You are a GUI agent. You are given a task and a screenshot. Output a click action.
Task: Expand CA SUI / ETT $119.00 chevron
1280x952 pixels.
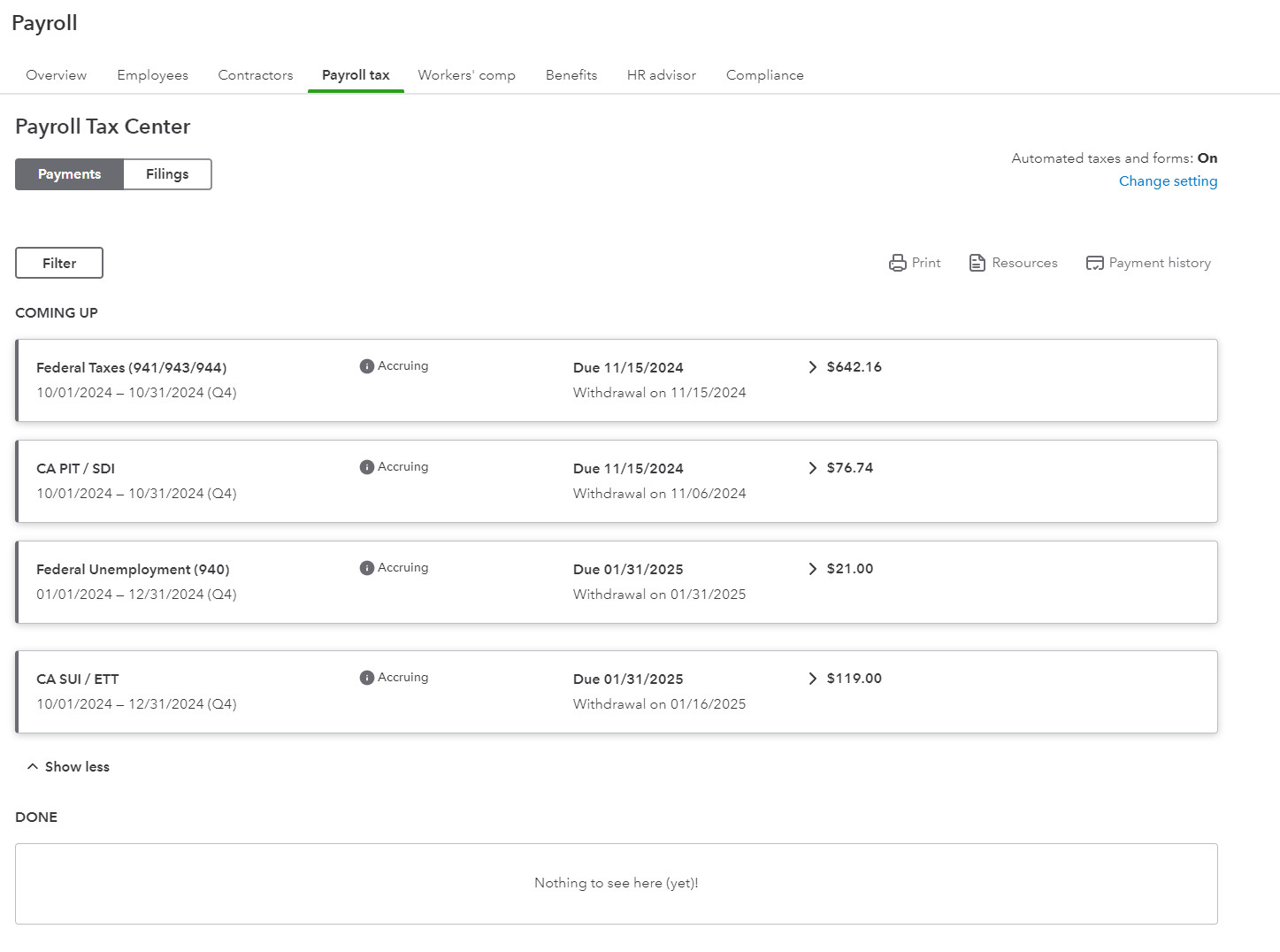point(812,679)
